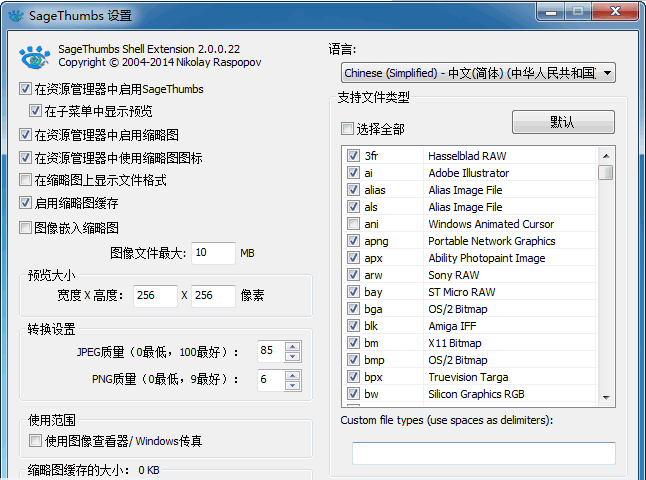646x480 pixels.
Task: Uncheck the arw Sony RAW file type
Action: (x=353, y=274)
